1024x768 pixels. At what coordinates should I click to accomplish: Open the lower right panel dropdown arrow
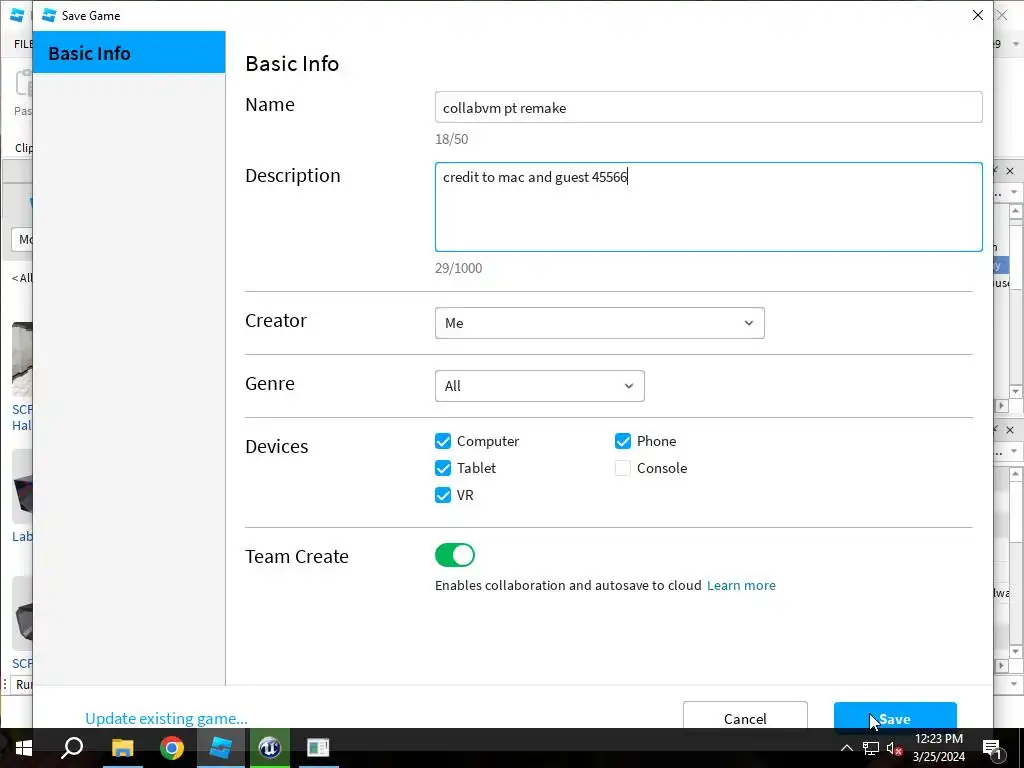pos(1014,451)
